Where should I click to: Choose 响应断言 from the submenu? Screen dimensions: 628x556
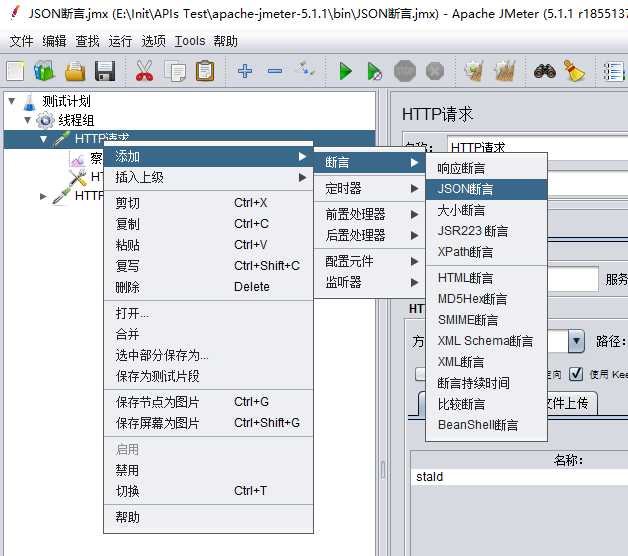tap(486, 168)
